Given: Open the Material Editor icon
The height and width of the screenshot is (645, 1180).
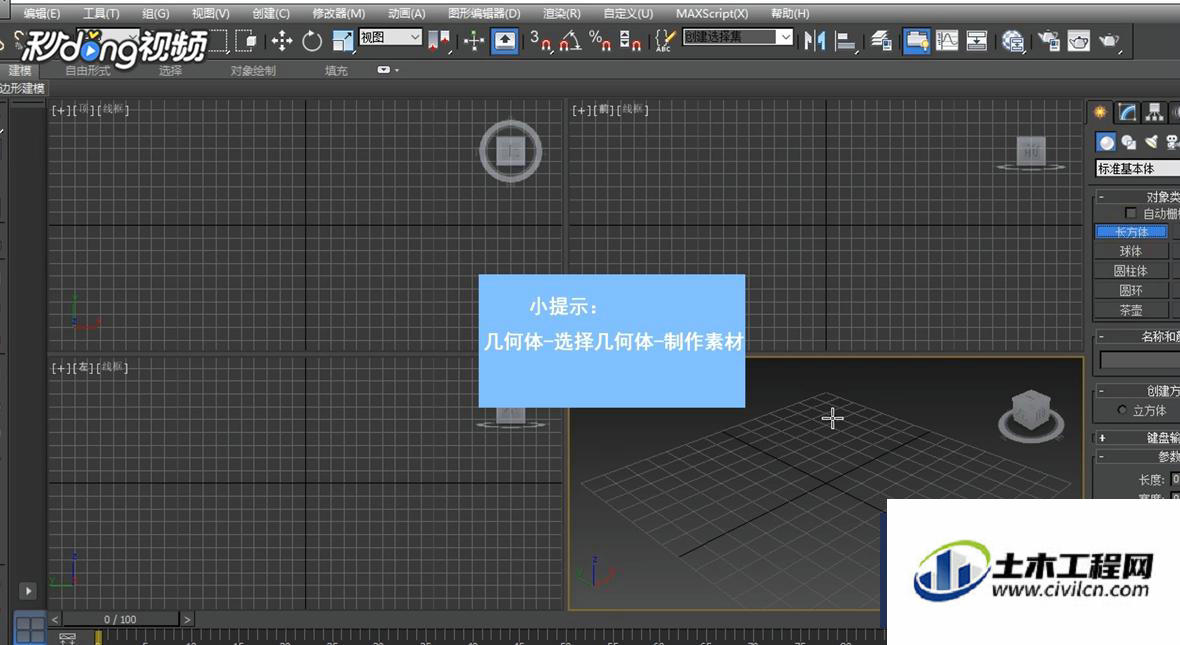Looking at the screenshot, I should pos(1013,41).
